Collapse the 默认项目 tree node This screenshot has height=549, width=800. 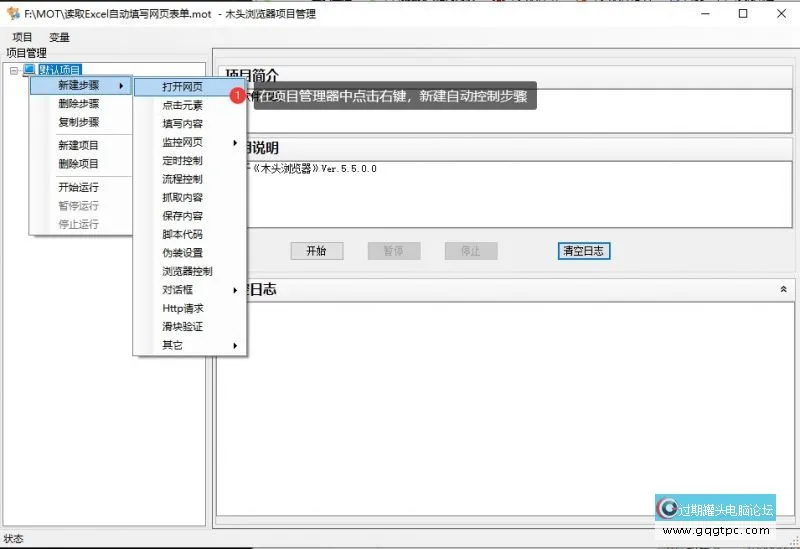tap(14, 70)
